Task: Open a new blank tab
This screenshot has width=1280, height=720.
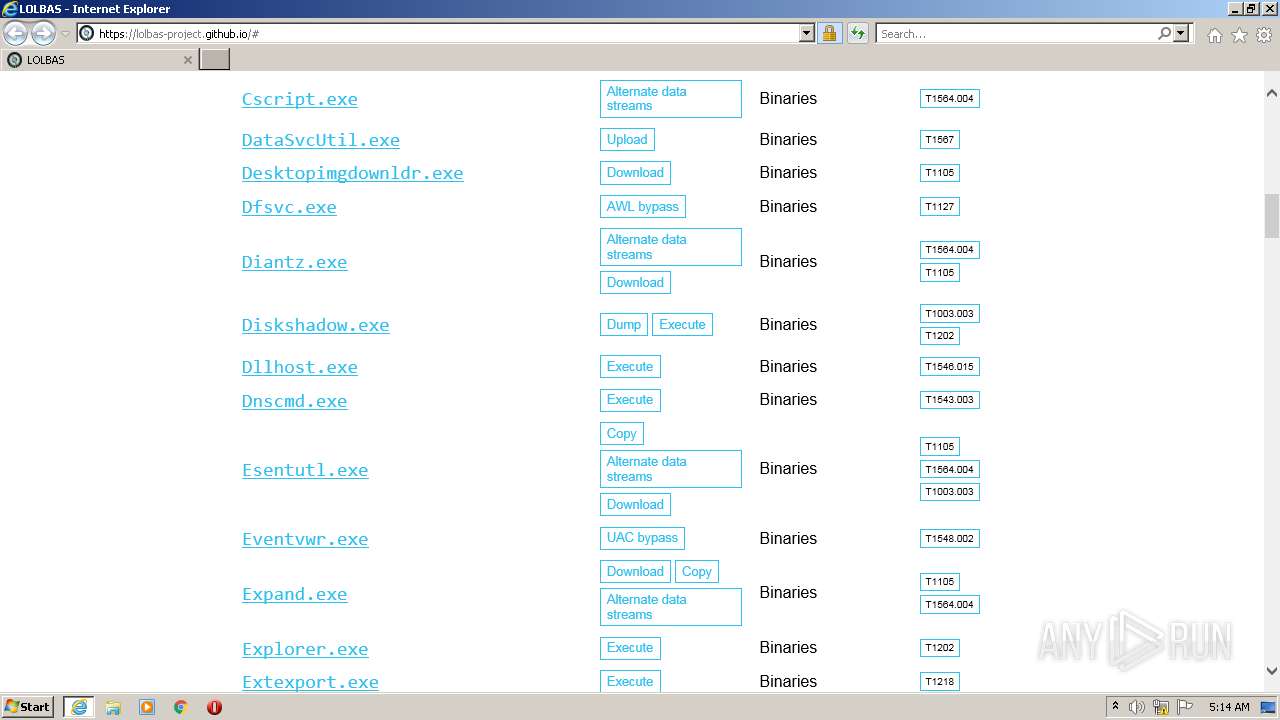Action: point(215,59)
